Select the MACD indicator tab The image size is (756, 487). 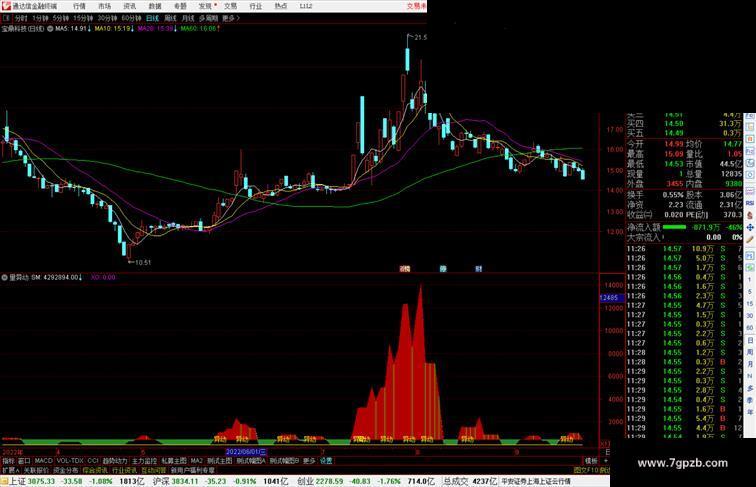(x=43, y=461)
